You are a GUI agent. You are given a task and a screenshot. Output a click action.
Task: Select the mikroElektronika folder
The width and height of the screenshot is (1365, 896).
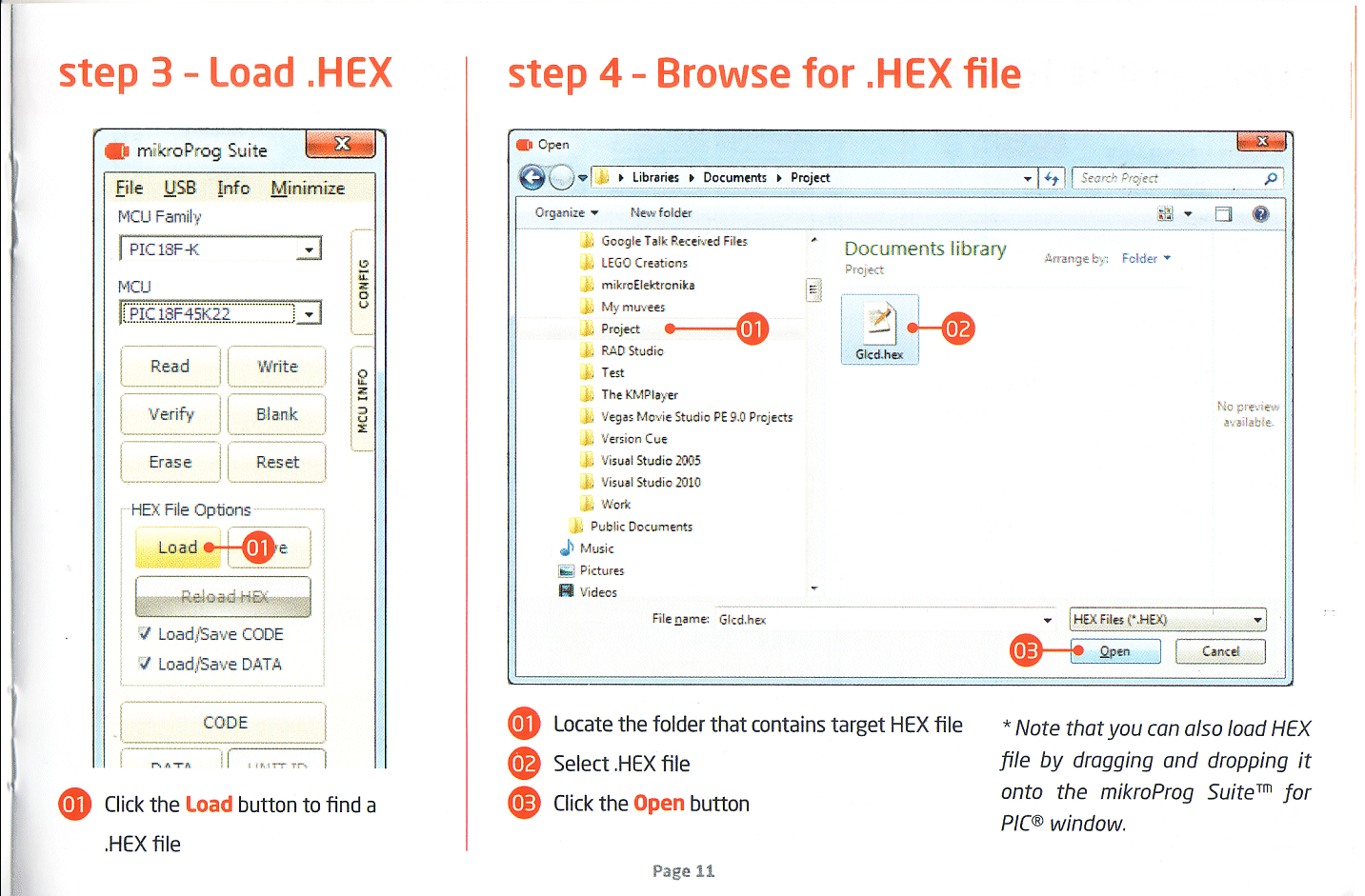648,285
